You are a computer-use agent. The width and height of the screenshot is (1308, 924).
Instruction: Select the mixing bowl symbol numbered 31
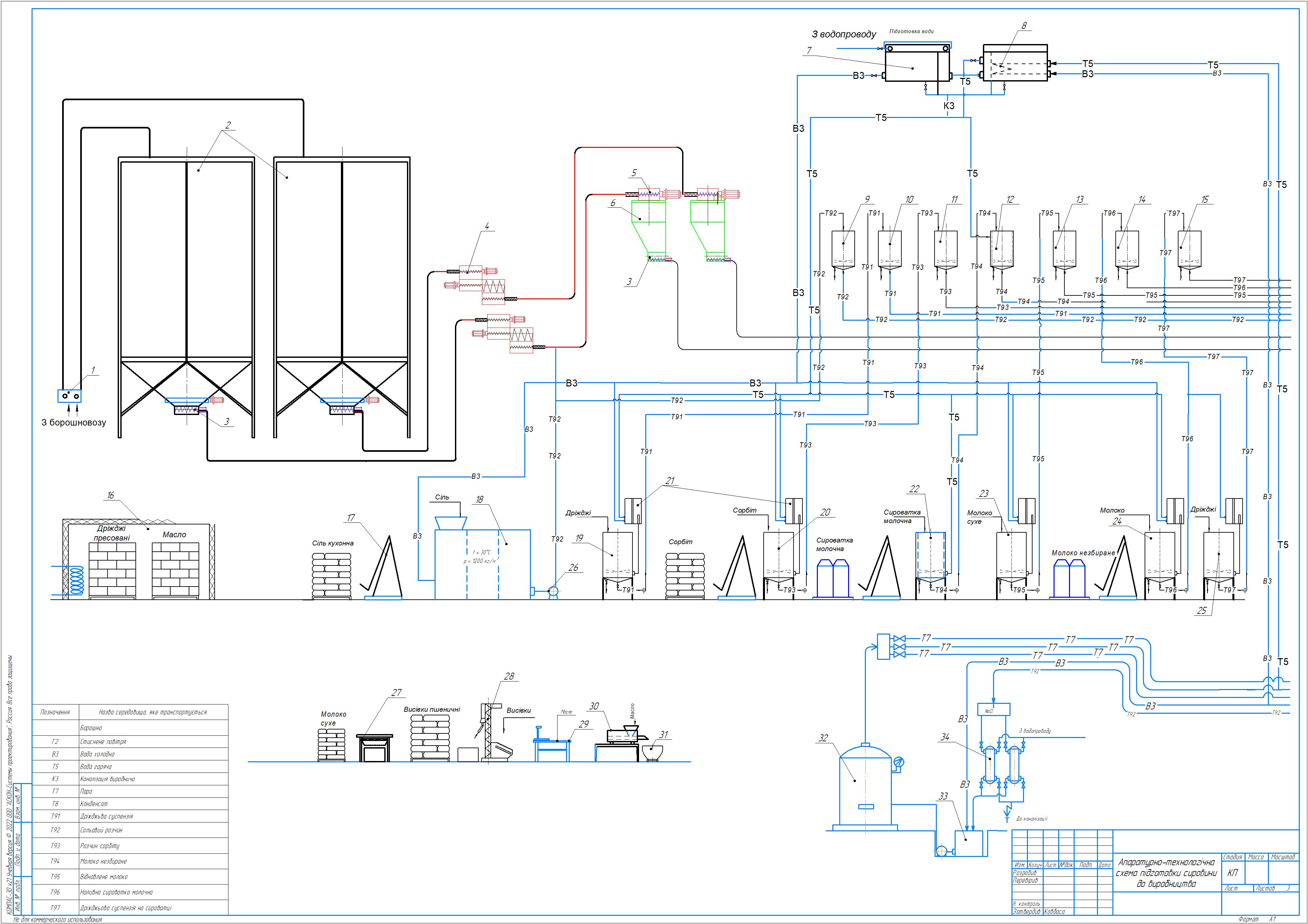[x=652, y=753]
